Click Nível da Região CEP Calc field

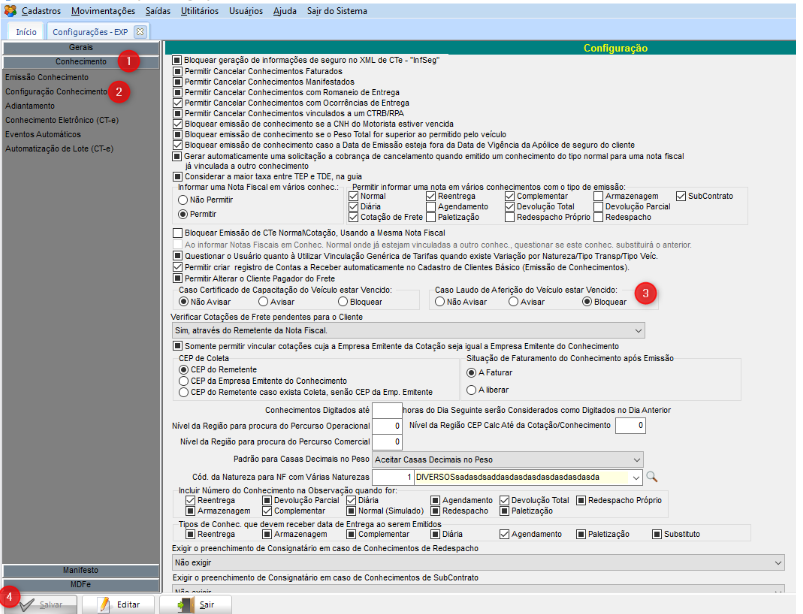point(630,426)
